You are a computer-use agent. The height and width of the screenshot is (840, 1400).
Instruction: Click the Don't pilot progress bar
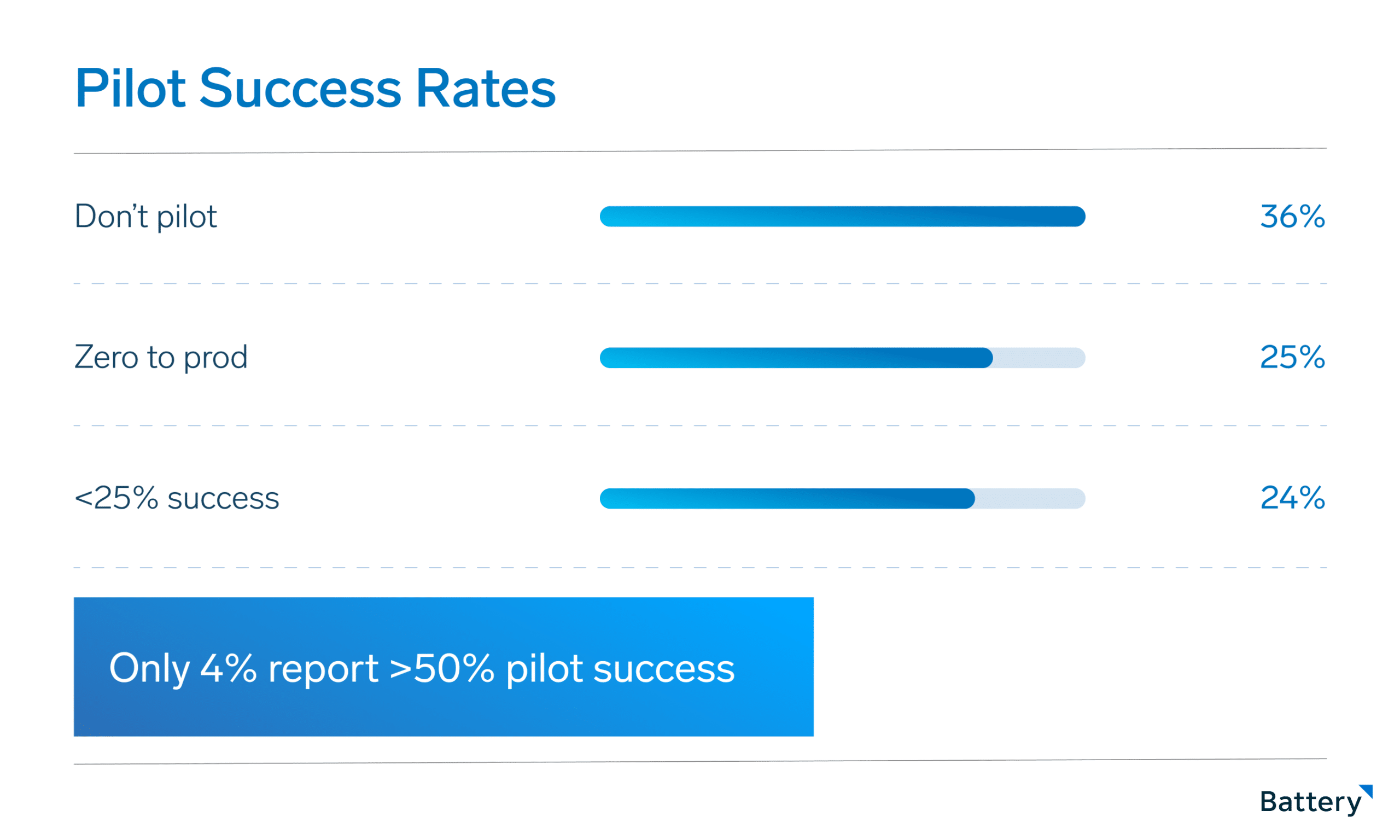click(x=842, y=216)
